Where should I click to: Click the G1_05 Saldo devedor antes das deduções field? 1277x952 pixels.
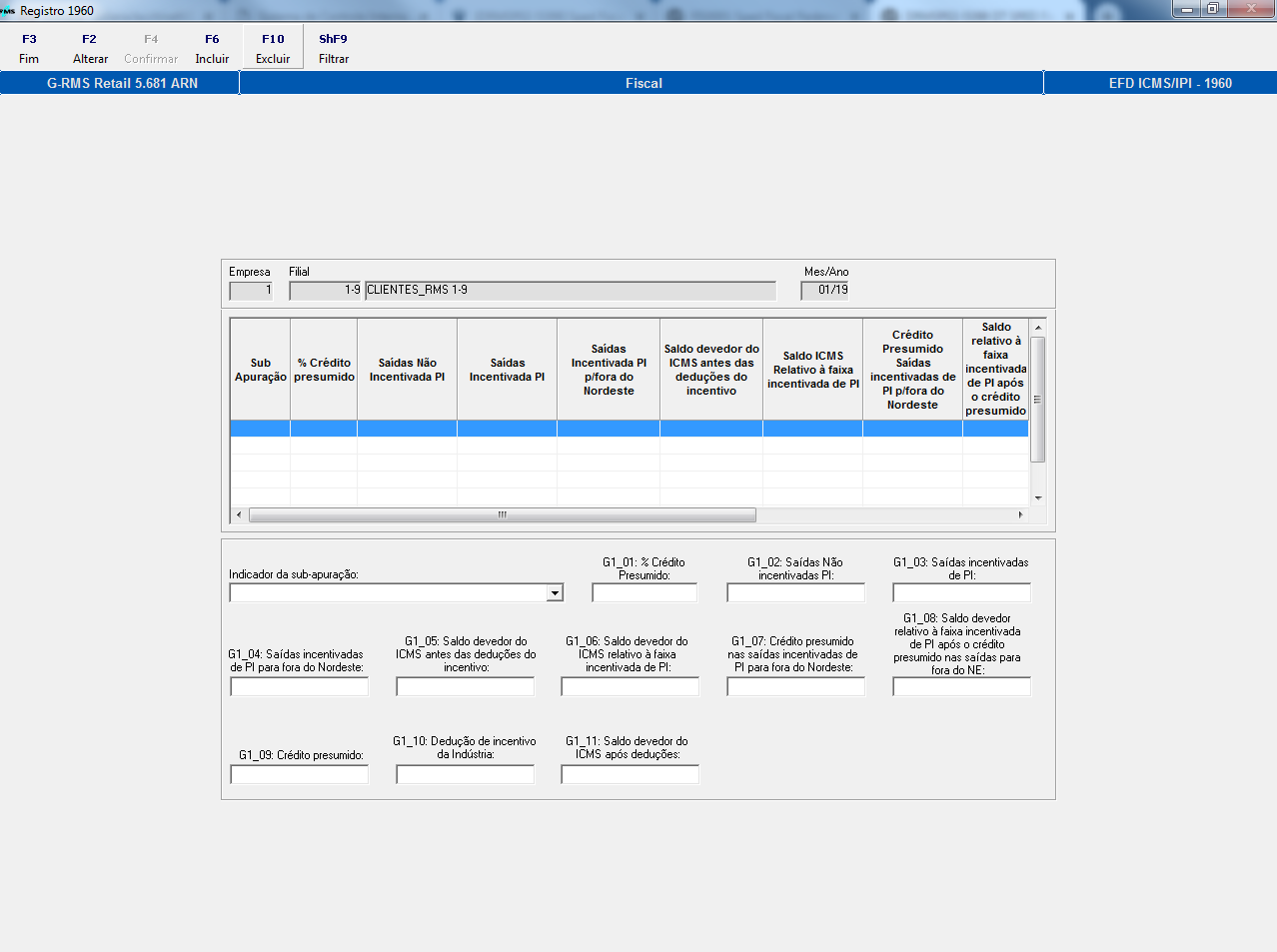click(466, 686)
